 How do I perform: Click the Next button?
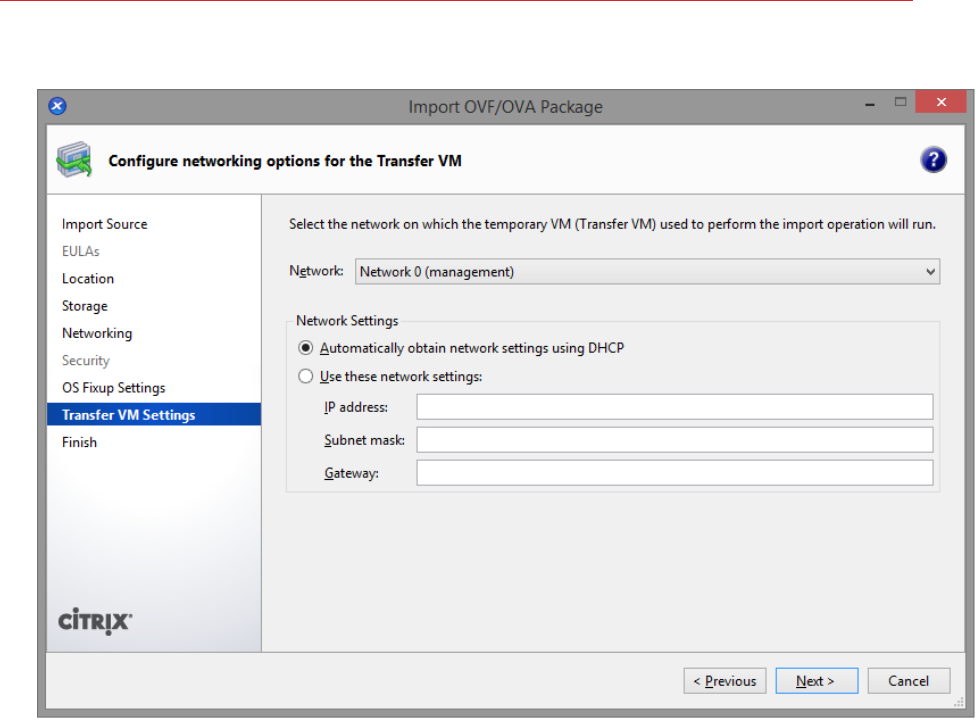click(816, 681)
